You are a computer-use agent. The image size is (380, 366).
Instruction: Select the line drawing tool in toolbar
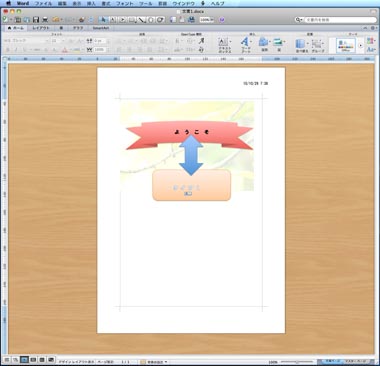pos(142,20)
